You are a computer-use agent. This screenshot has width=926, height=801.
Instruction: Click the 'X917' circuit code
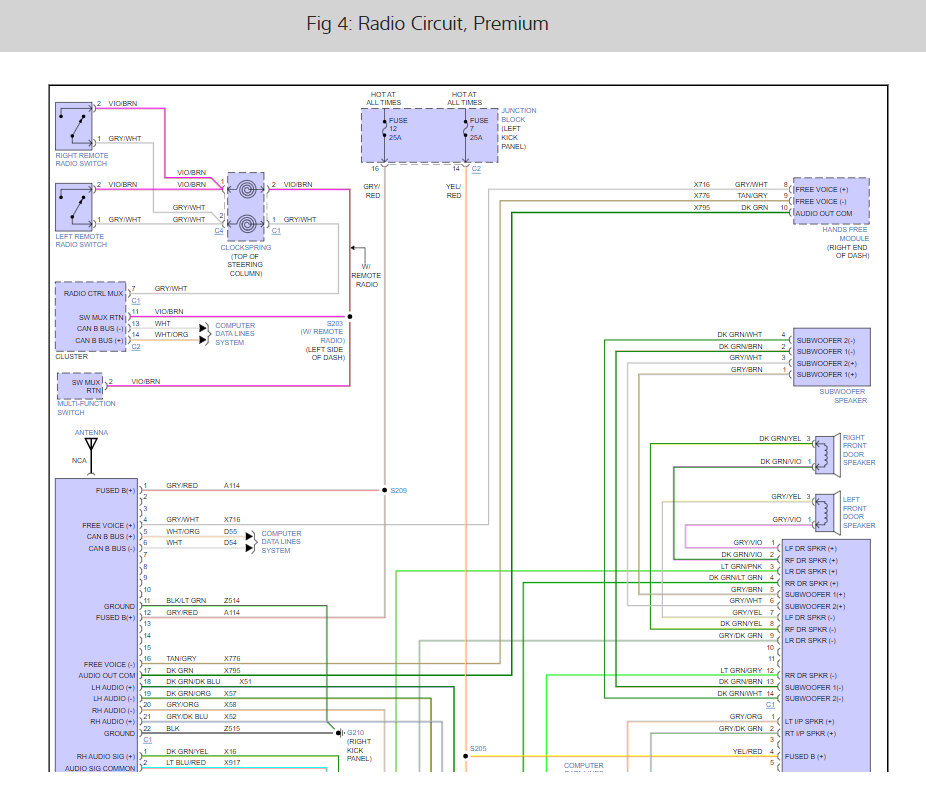[232, 763]
